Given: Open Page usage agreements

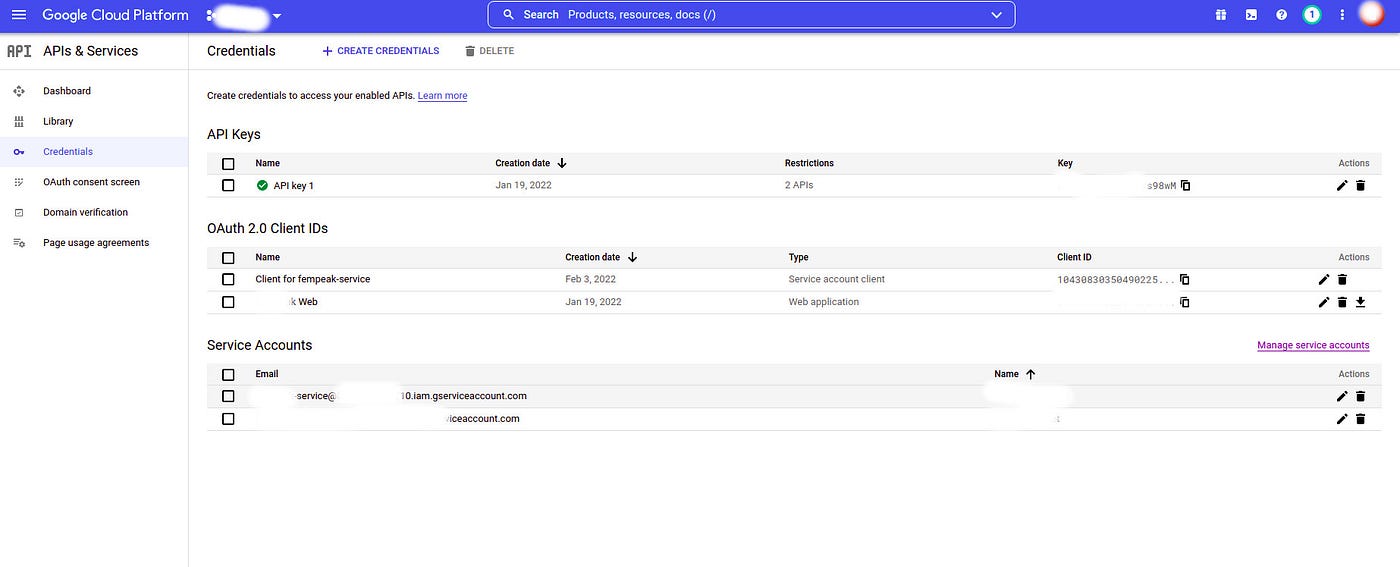Looking at the screenshot, I should [x=94, y=243].
